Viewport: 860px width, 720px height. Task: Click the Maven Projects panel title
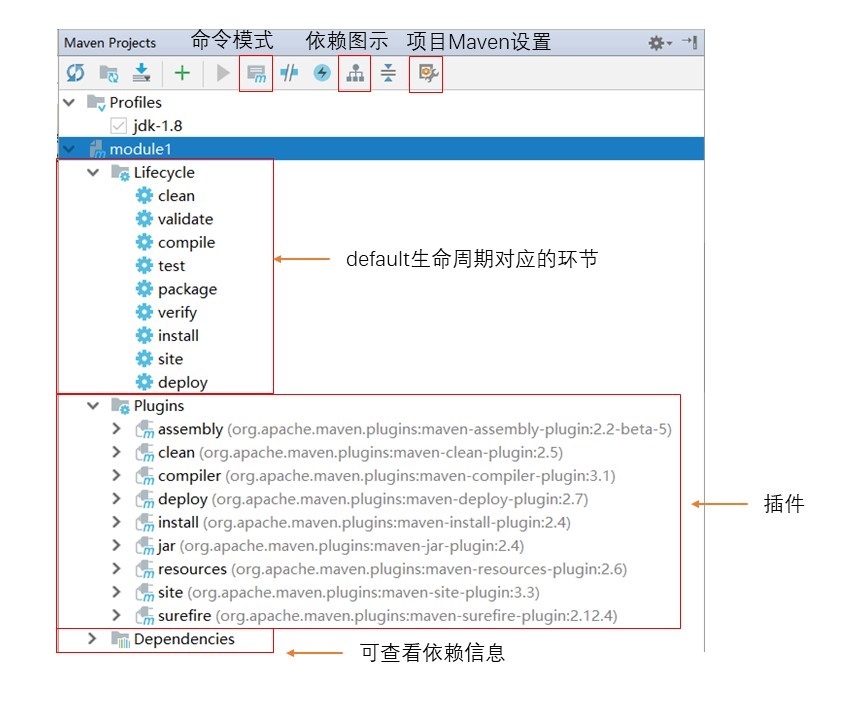[x=110, y=43]
